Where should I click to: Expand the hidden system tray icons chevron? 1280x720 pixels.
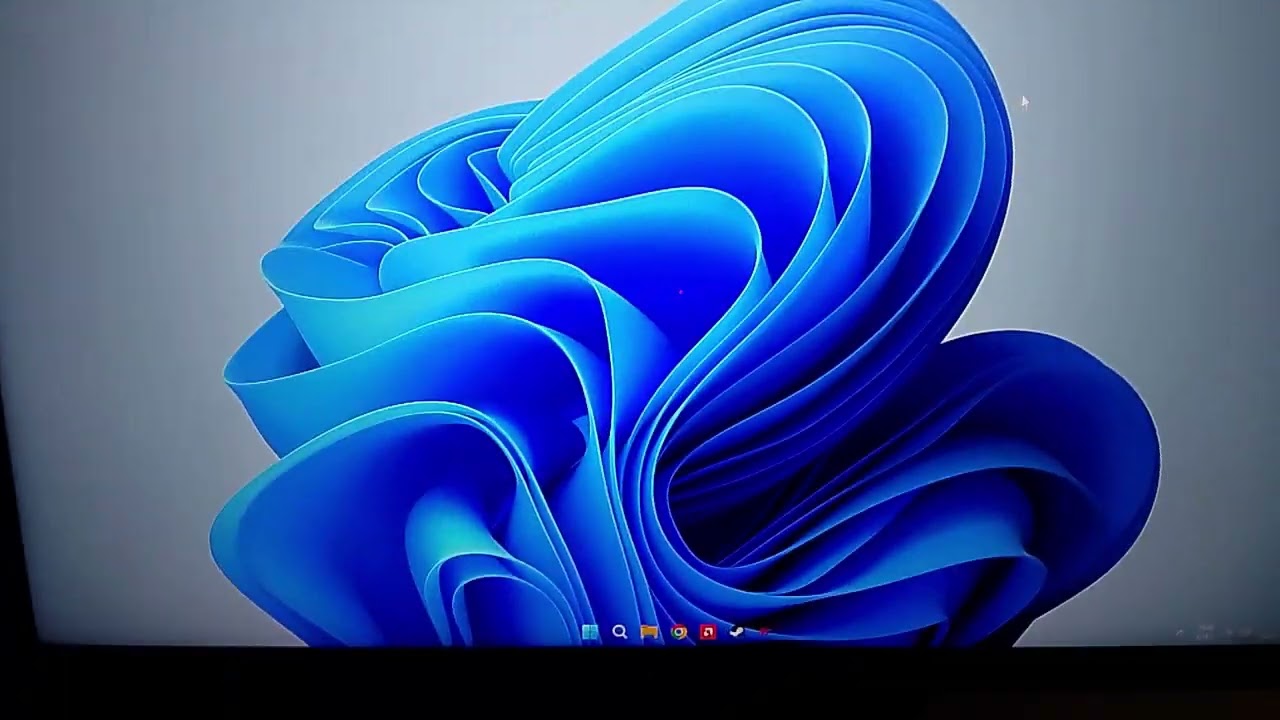coord(1180,633)
